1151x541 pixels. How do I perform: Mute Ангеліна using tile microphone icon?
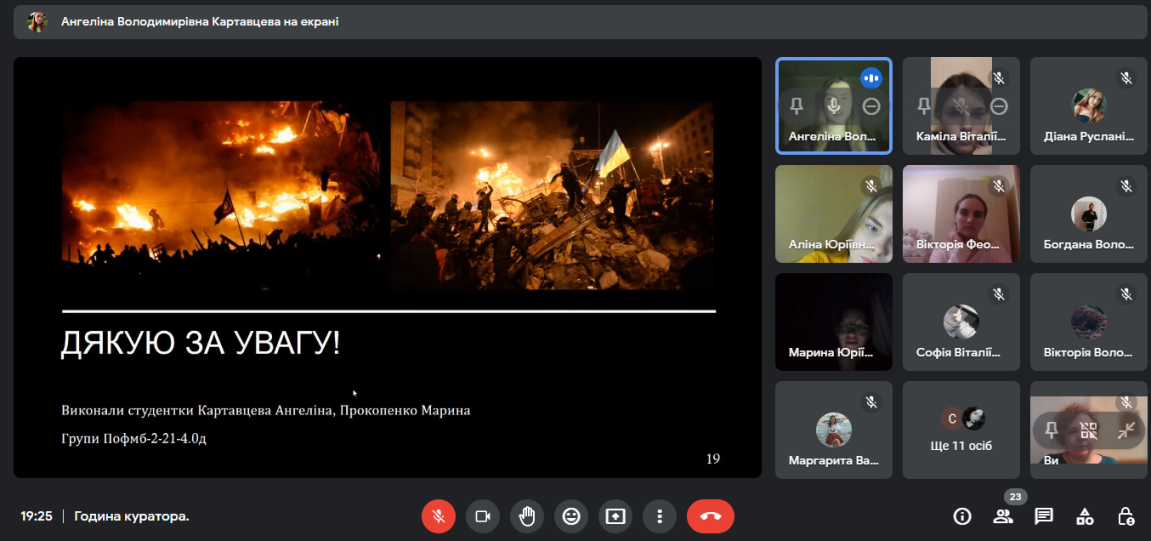pos(833,106)
